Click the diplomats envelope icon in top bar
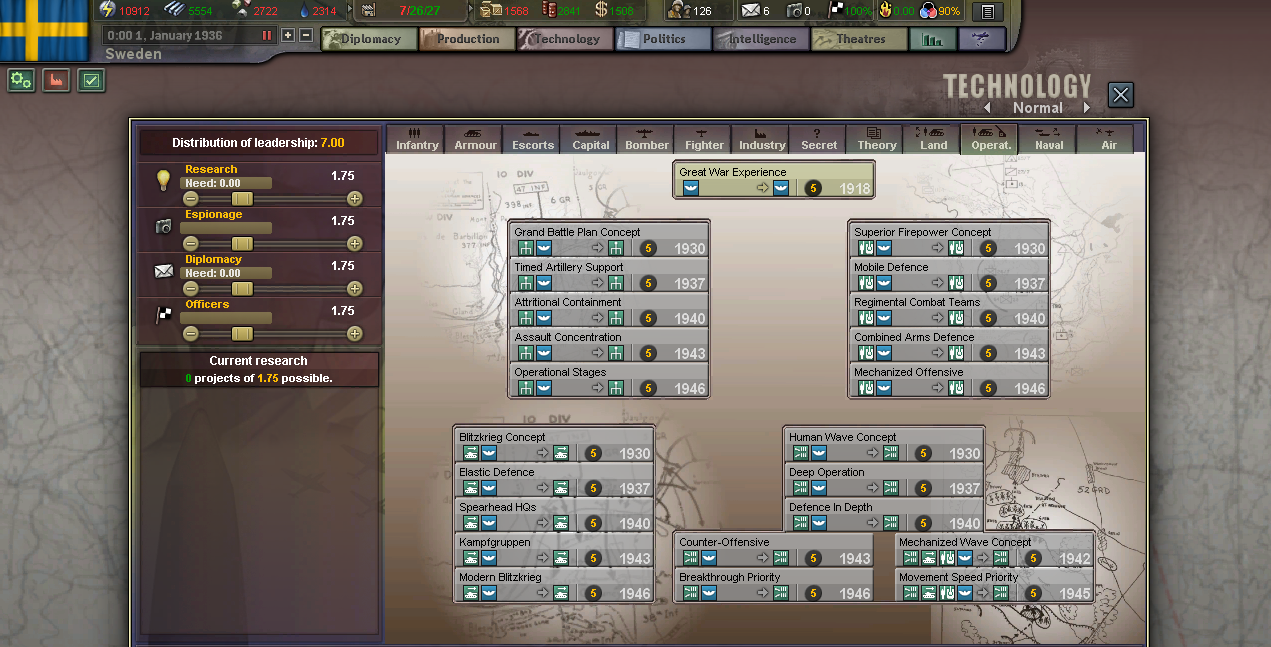This screenshot has height=647, width=1271. [750, 11]
